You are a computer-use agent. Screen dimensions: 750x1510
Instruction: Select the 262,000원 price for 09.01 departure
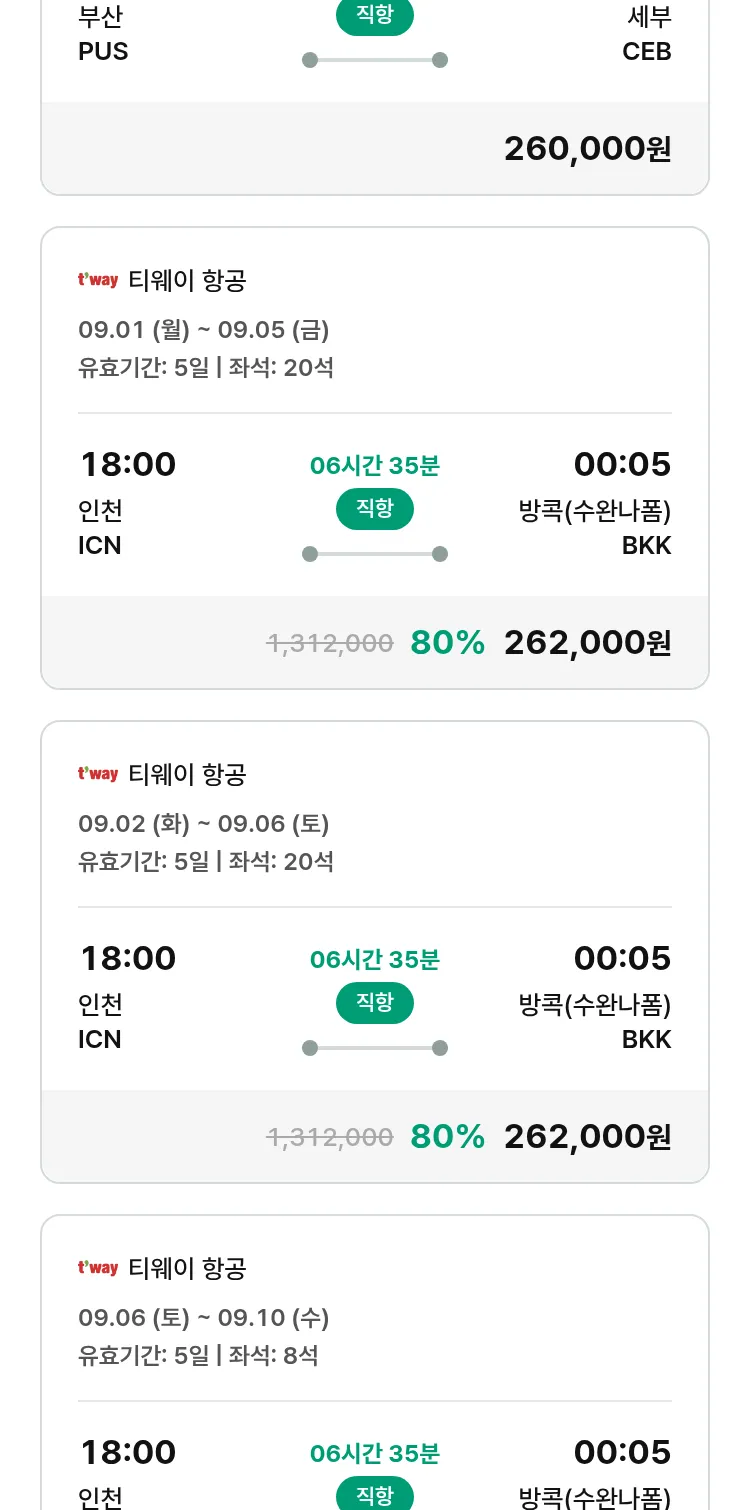(587, 643)
